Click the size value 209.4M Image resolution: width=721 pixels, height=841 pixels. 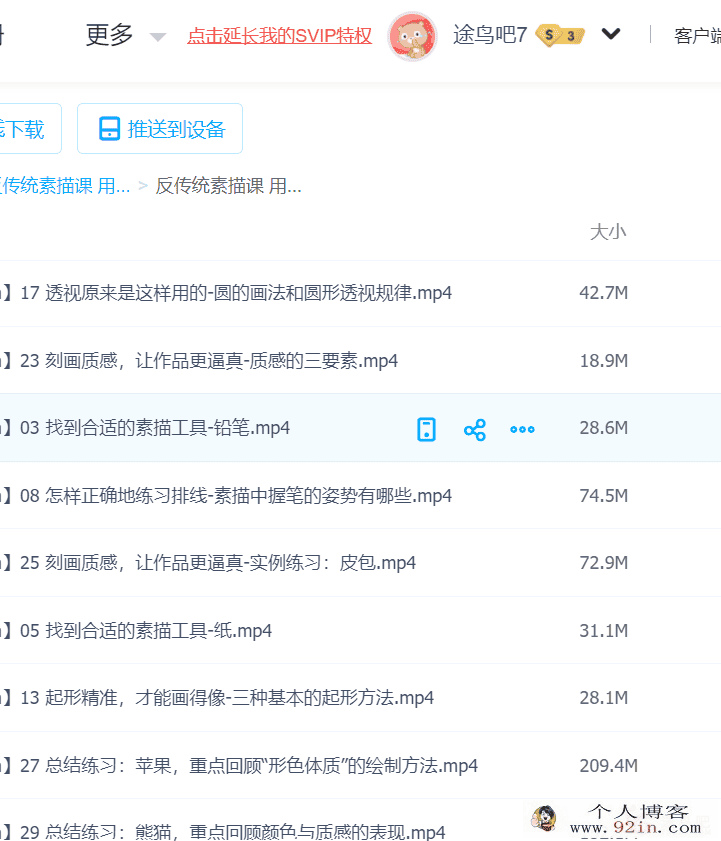(608, 765)
